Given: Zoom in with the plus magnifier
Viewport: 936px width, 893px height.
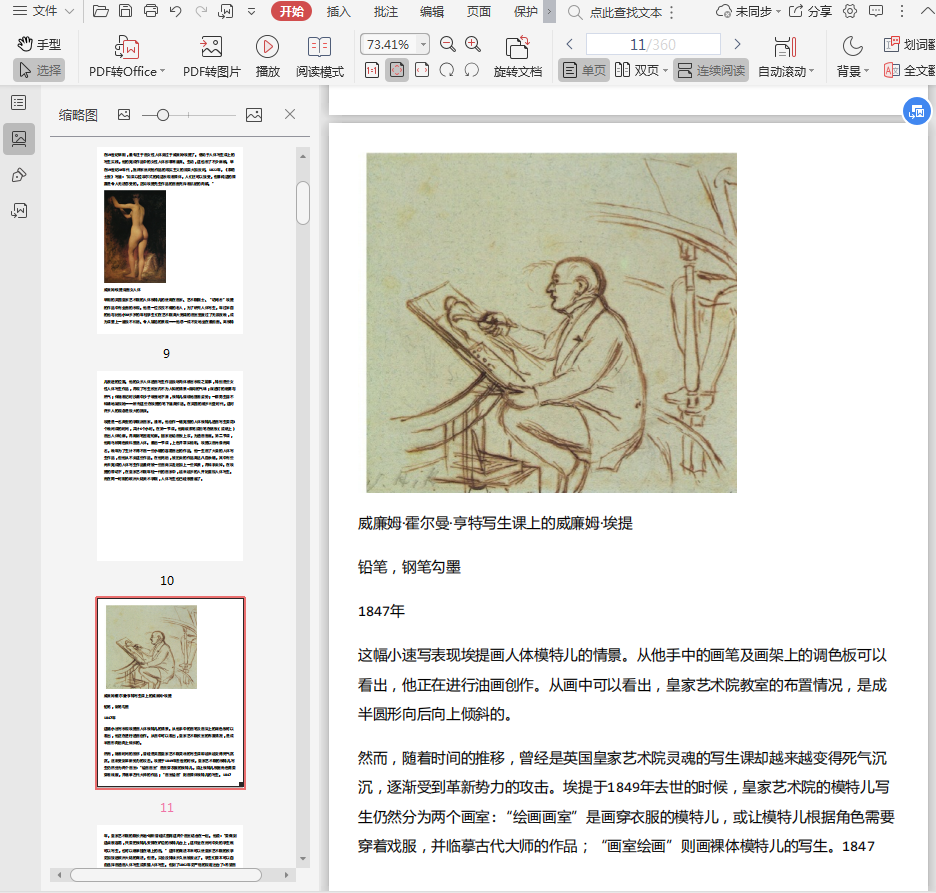Looking at the screenshot, I should [473, 44].
